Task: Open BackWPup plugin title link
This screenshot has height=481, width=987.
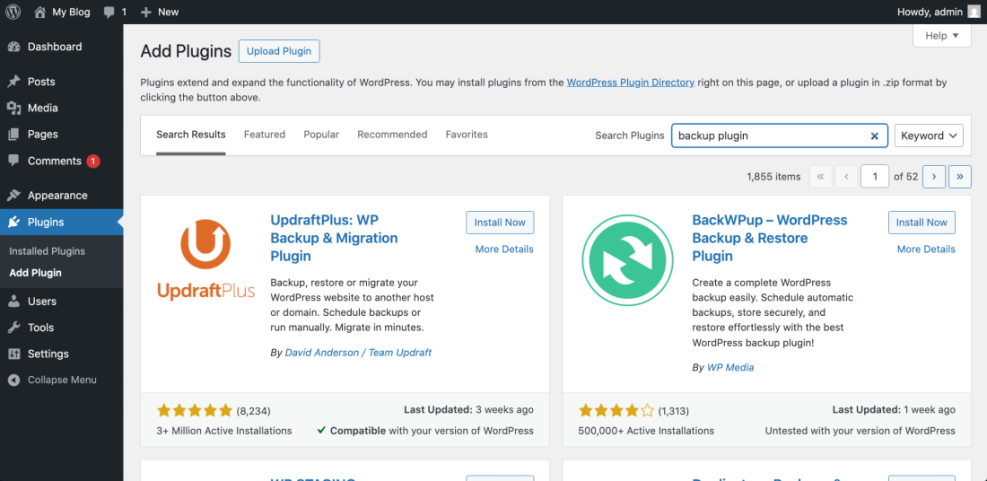Action: coord(769,238)
